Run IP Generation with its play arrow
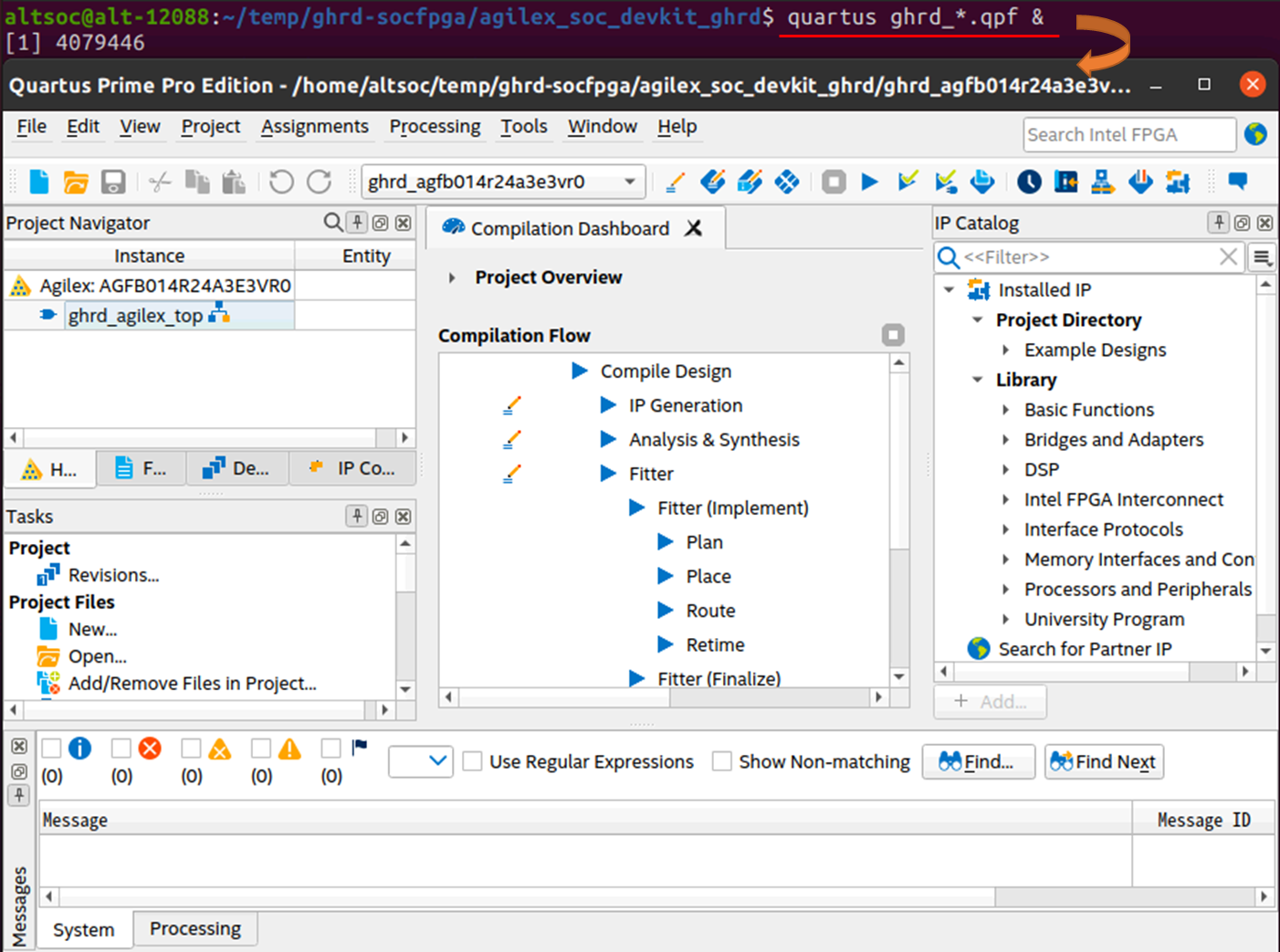Viewport: 1280px width, 952px height. [x=608, y=404]
